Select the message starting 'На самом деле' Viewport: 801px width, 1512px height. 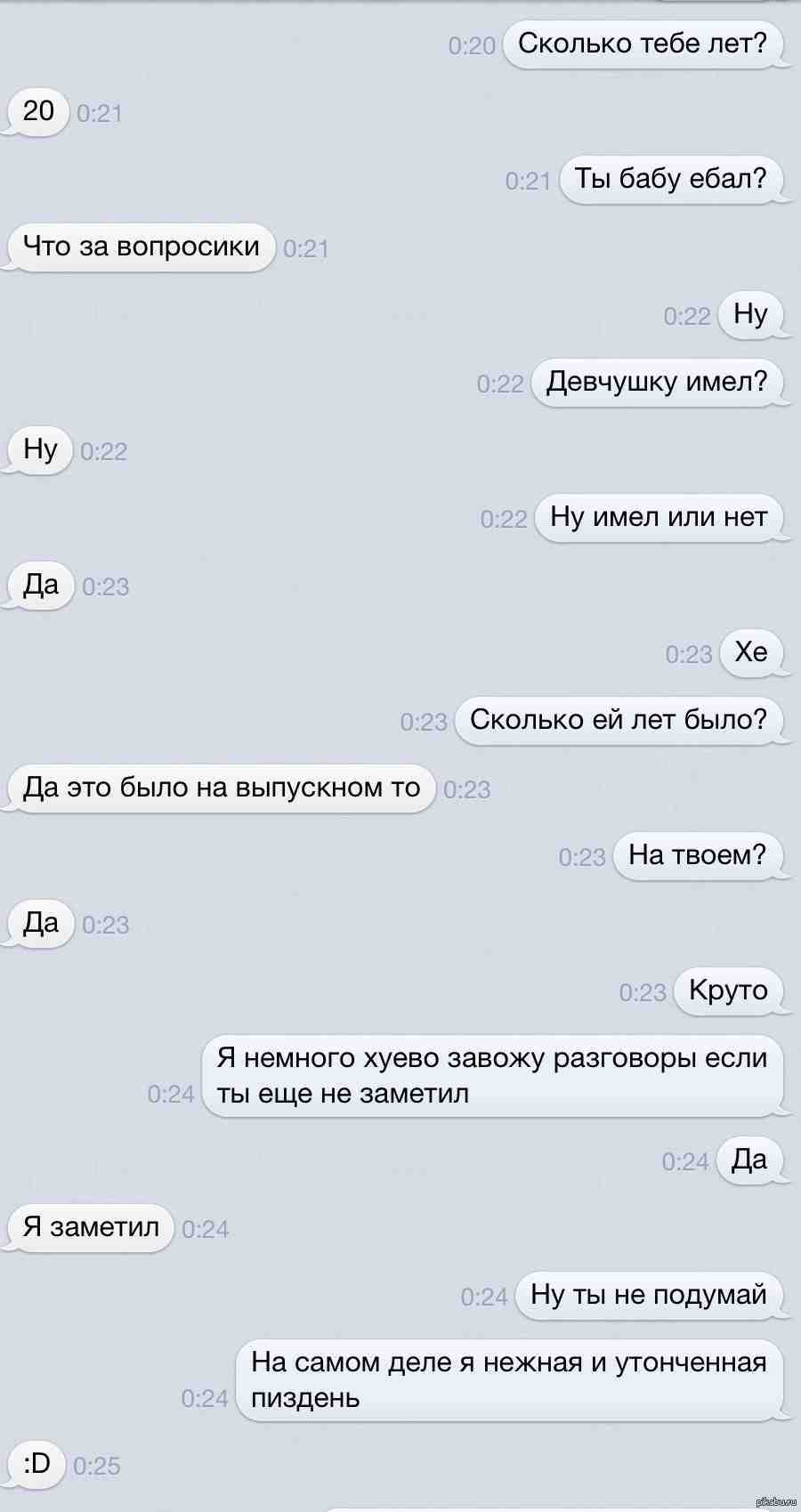[509, 1379]
